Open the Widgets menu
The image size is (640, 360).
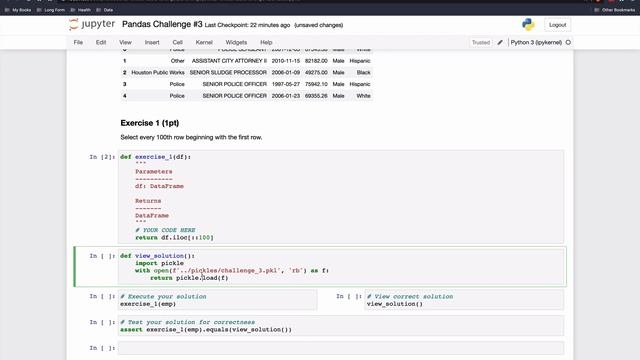coord(236,42)
